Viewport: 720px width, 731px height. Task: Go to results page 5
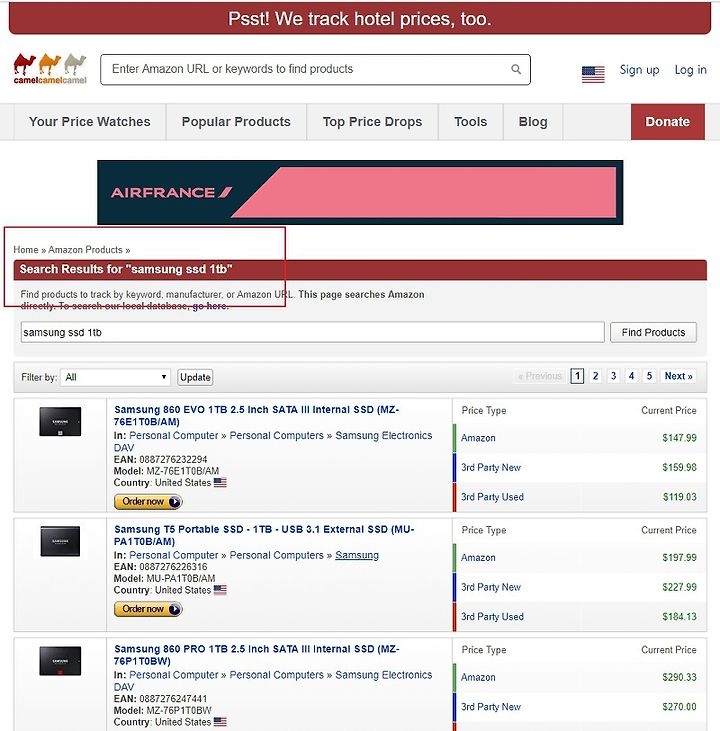point(649,376)
